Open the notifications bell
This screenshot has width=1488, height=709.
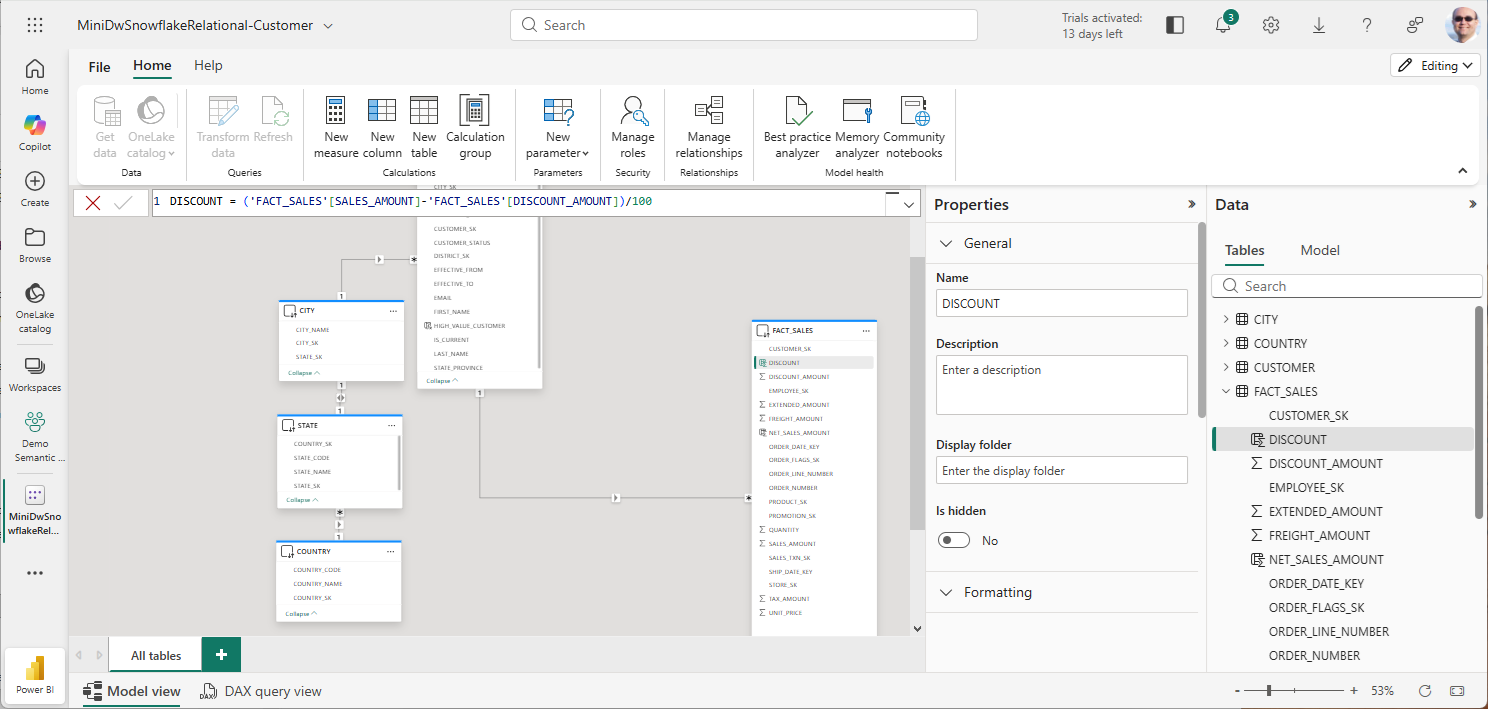click(1223, 25)
